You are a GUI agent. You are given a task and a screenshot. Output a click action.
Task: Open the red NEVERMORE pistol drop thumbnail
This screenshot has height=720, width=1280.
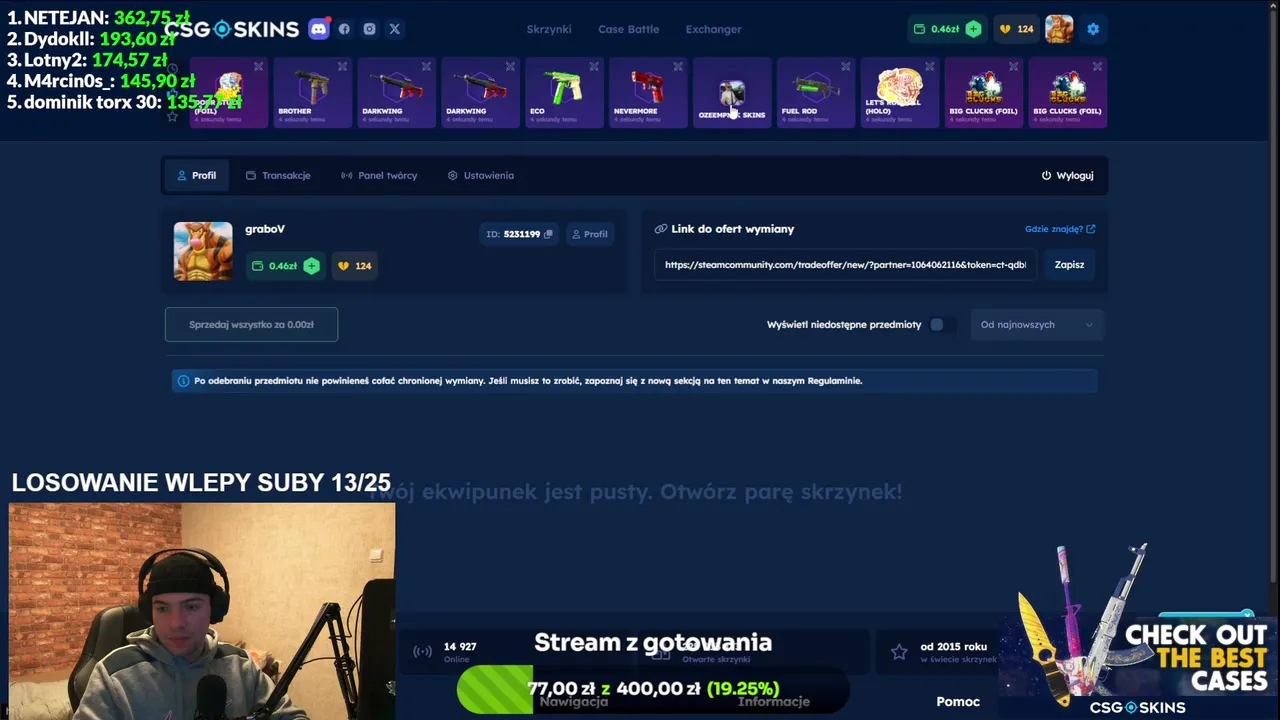648,88
